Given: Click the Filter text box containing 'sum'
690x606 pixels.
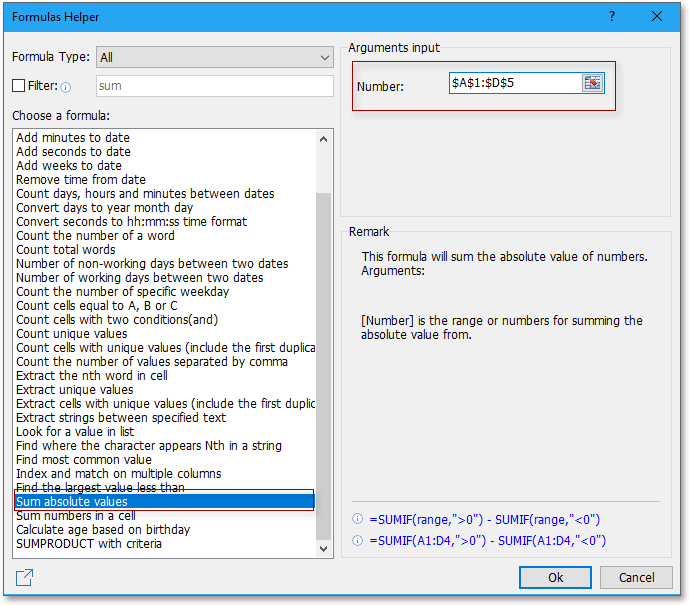Looking at the screenshot, I should click(x=214, y=86).
